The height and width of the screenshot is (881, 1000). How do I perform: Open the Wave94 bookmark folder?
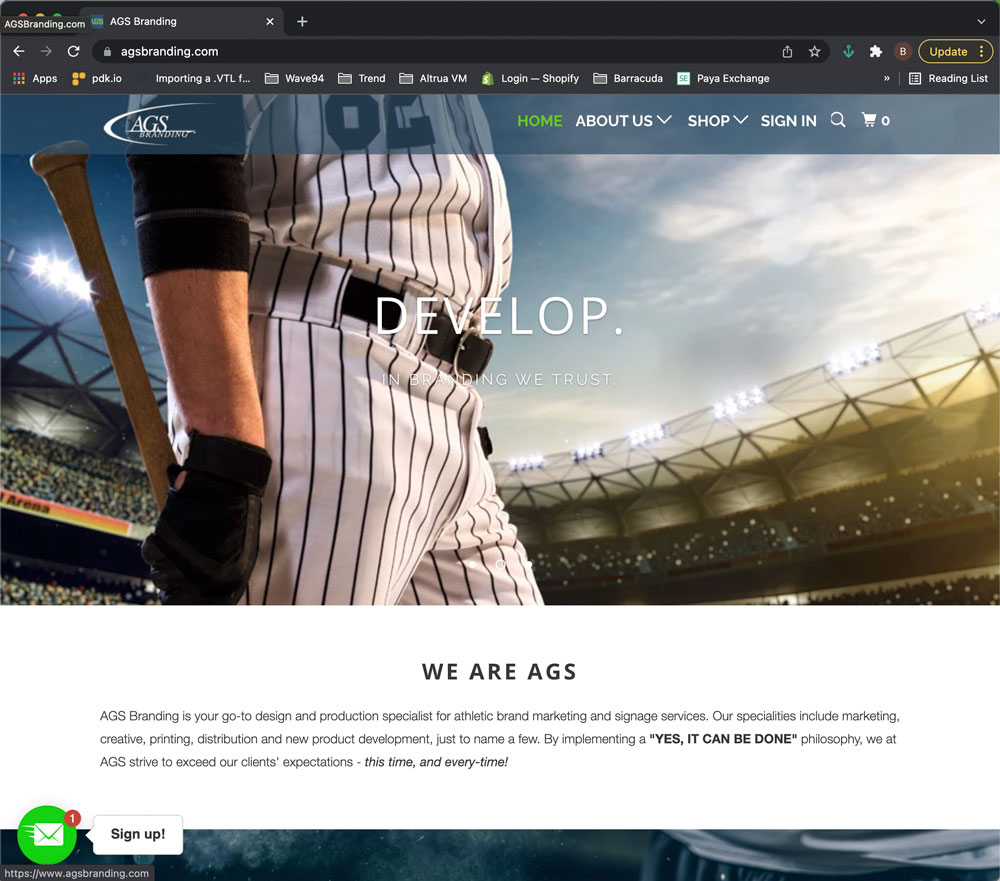click(x=295, y=78)
